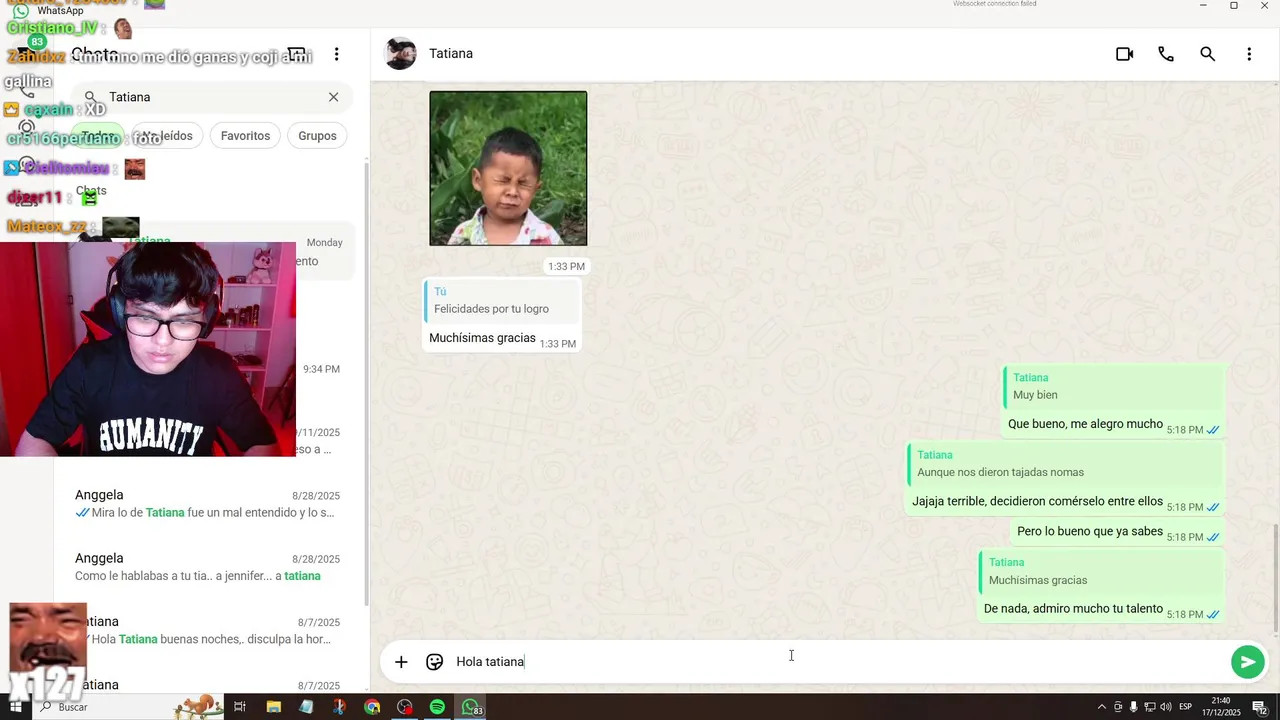Click message 'Que bueno, me alegro mucho'
Screen dimensions: 1280x720
1085,424
